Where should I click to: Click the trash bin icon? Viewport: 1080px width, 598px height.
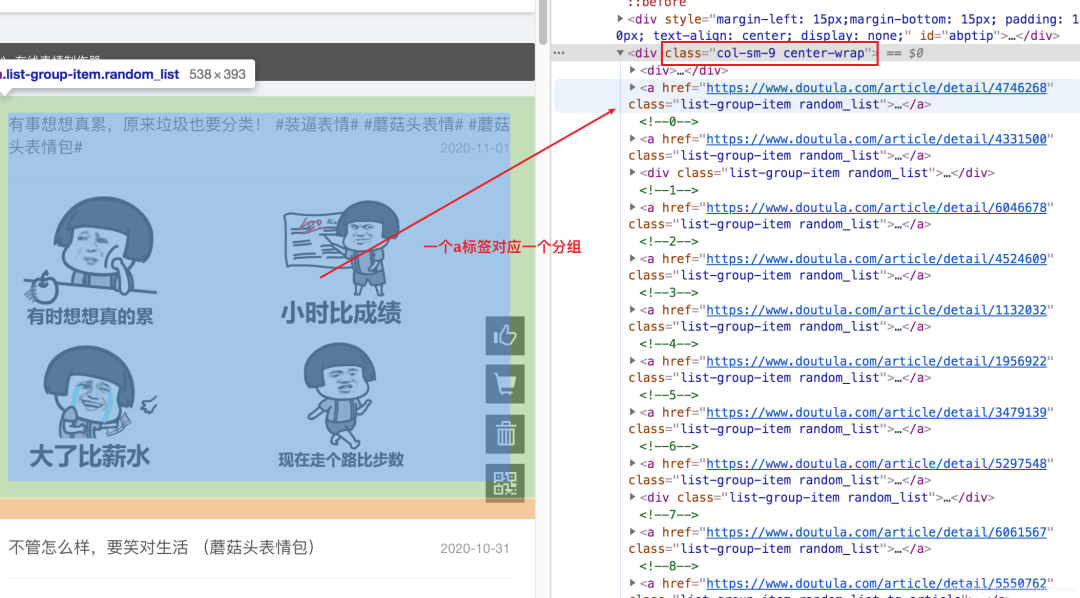point(505,434)
